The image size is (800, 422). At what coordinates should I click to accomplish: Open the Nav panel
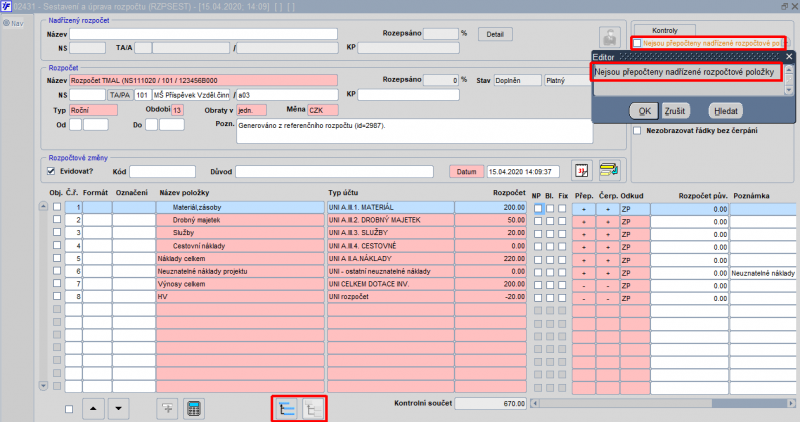point(14,23)
